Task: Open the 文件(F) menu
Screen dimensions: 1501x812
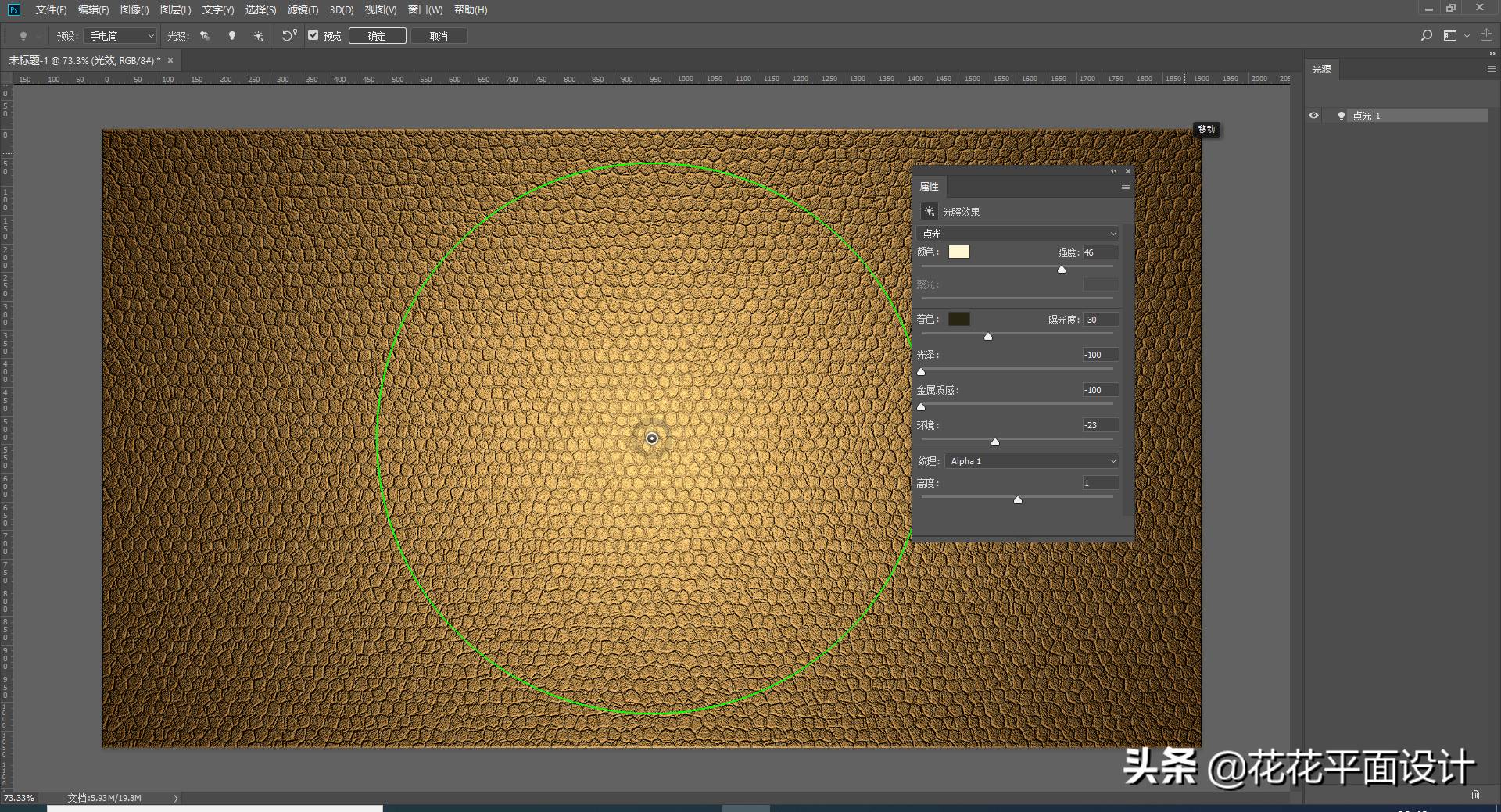Action: [x=51, y=10]
